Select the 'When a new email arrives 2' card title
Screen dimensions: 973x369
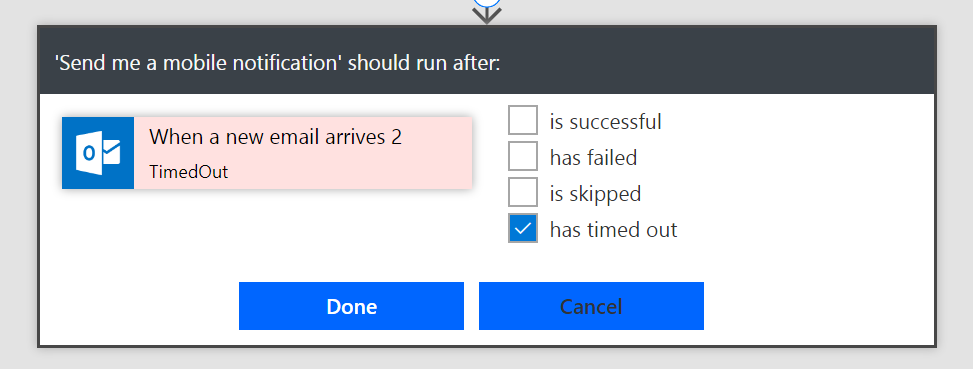(276, 137)
